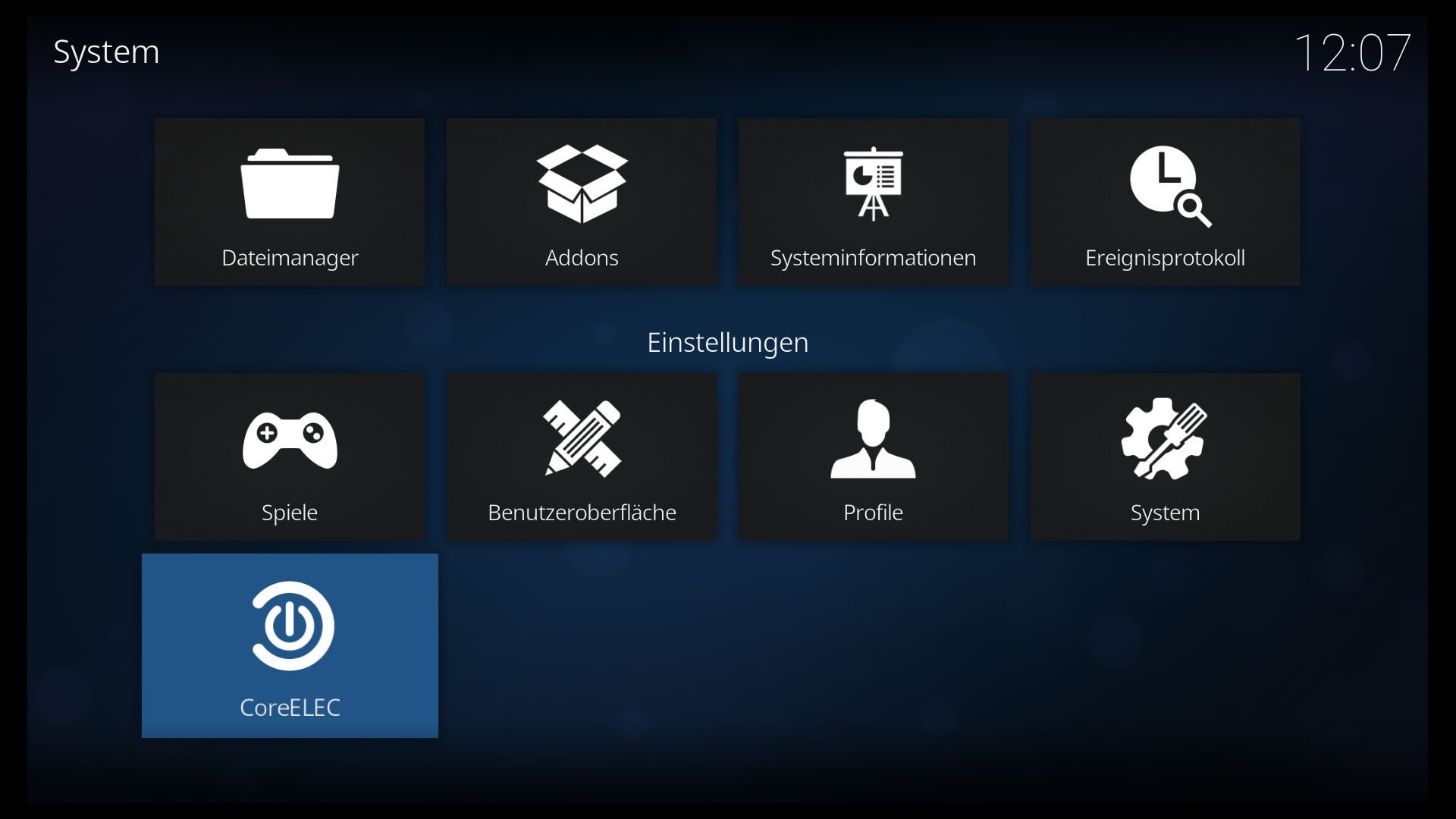The width and height of the screenshot is (1456, 819).
Task: Click the Spiele settings label
Action: pos(290,513)
